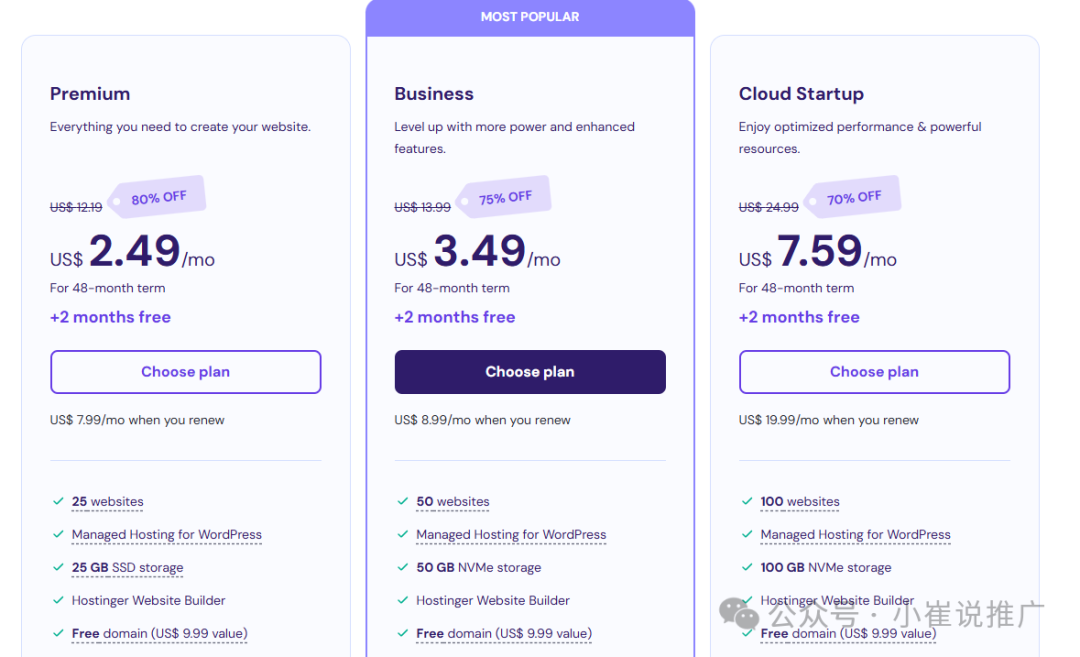Click Choose plan button for Premium
This screenshot has width=1080, height=657.
pos(185,372)
